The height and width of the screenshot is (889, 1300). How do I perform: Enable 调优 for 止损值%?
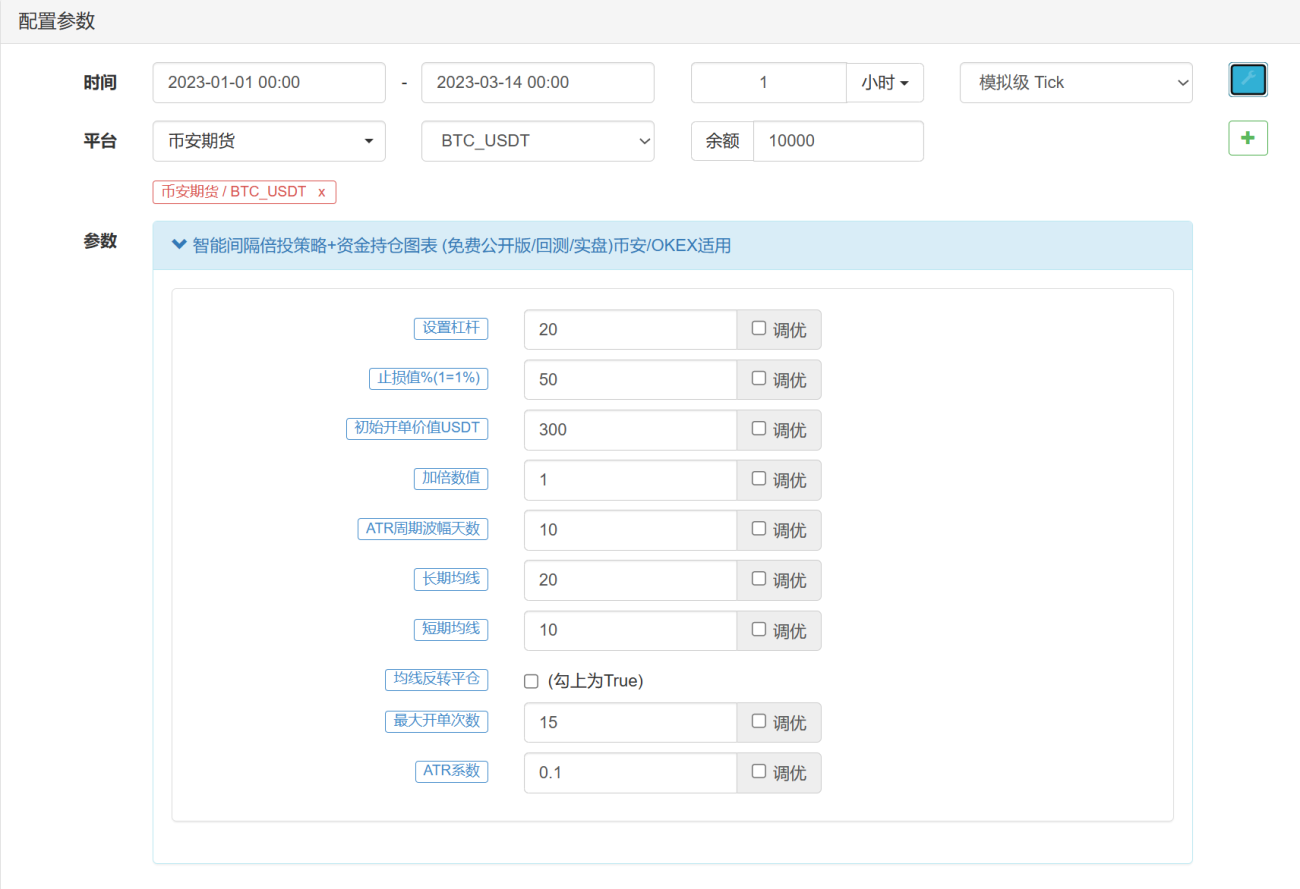tap(759, 378)
